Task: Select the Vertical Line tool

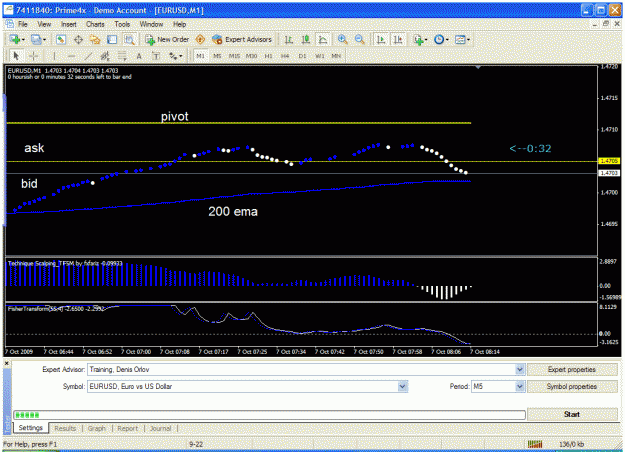Action: point(54,56)
